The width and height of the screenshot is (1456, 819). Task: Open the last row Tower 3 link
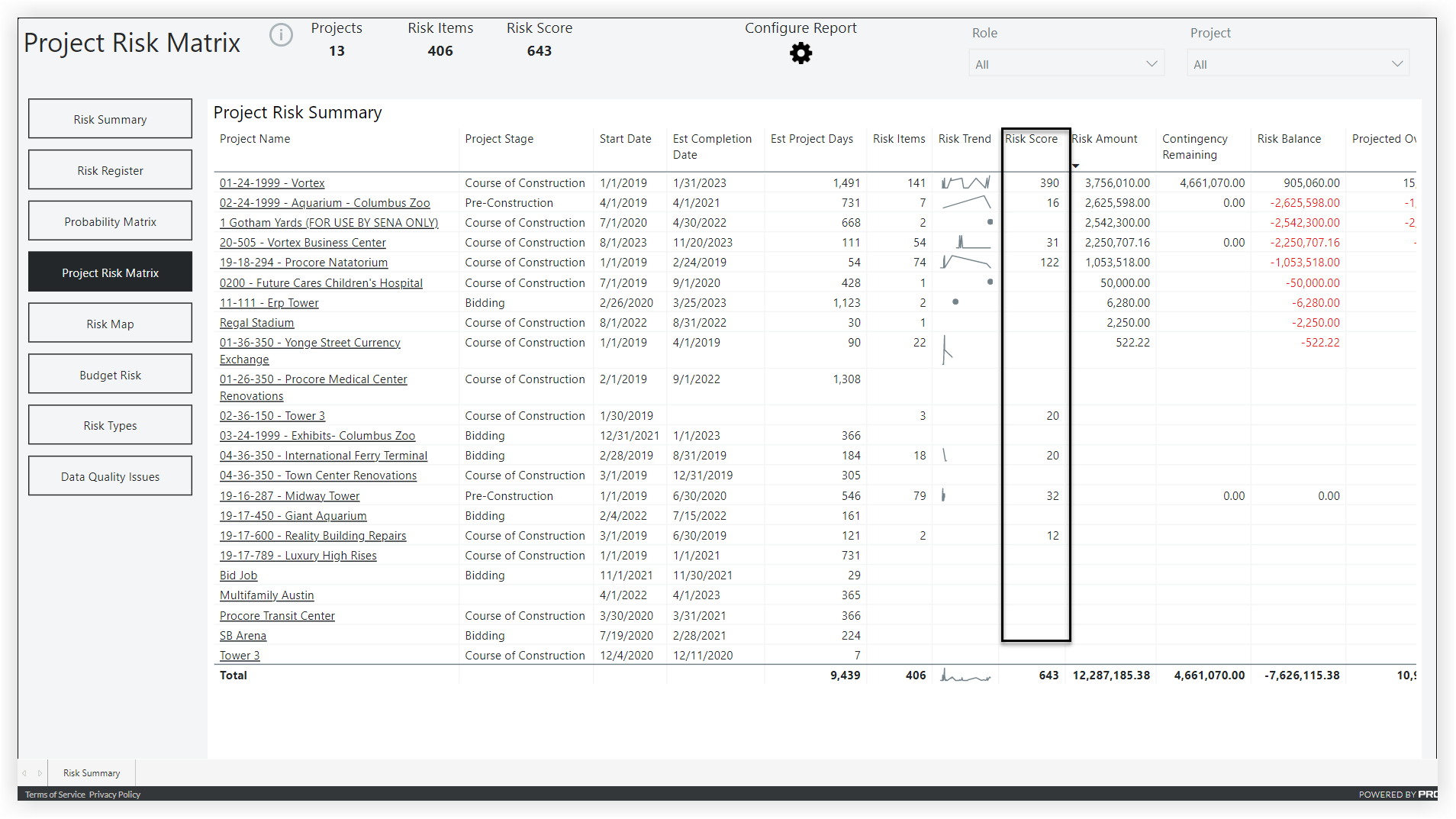click(240, 656)
